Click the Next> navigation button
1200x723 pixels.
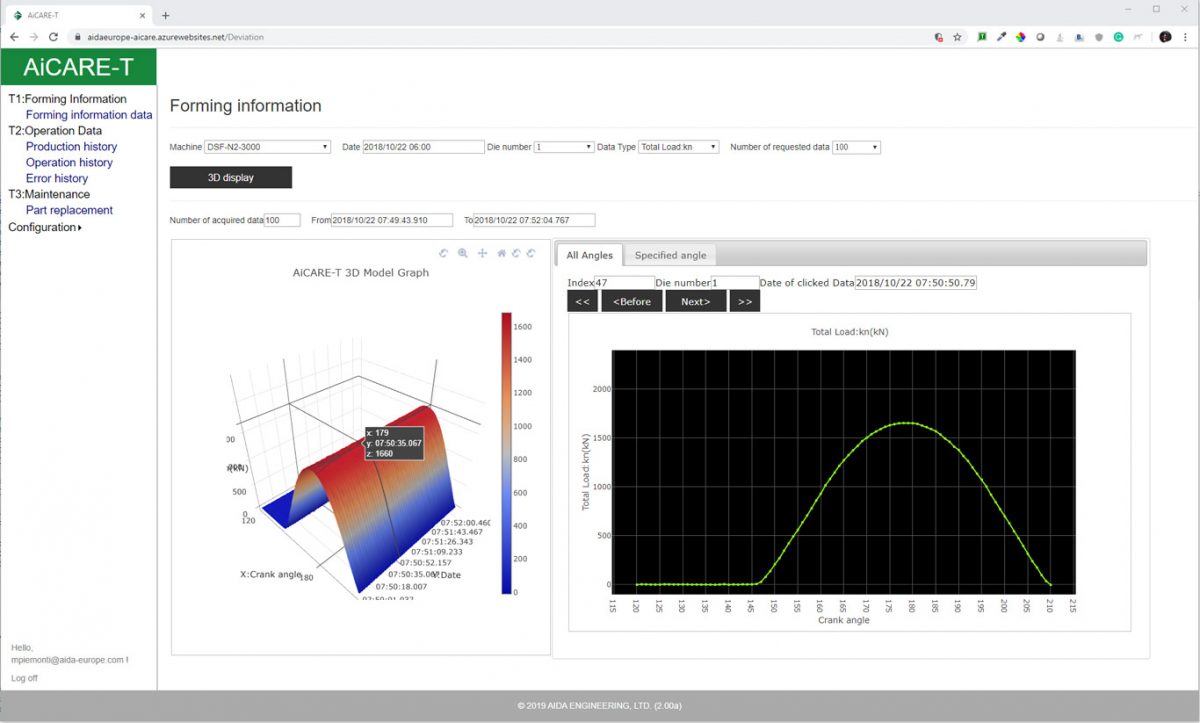pyautogui.click(x=695, y=300)
